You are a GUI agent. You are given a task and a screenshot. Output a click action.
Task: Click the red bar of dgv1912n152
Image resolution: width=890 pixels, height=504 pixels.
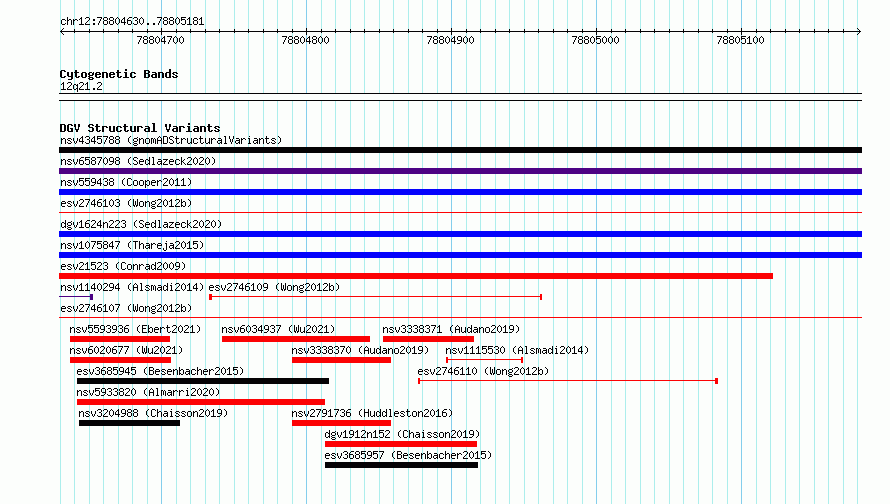pyautogui.click(x=401, y=444)
